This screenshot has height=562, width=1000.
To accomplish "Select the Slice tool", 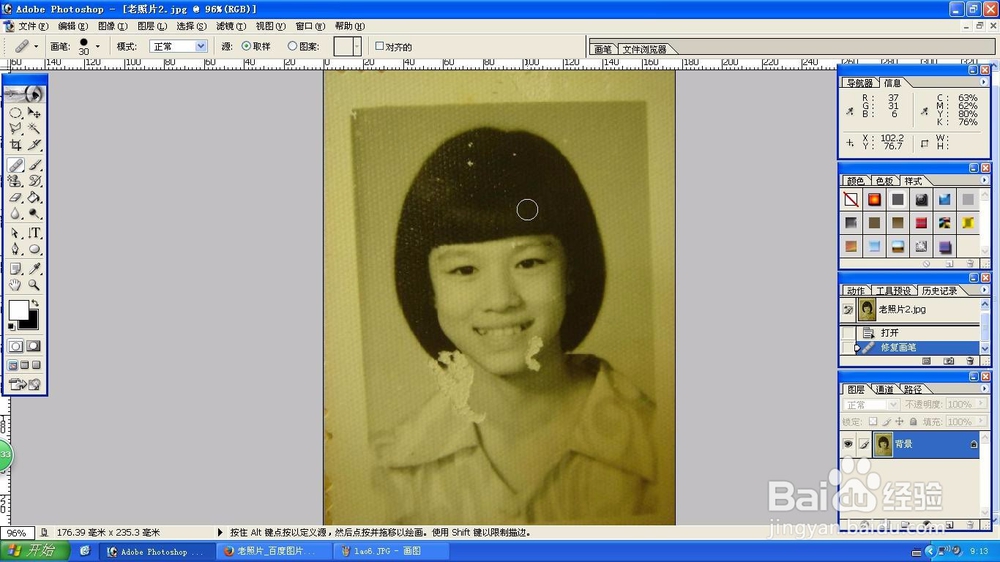I will pos(34,145).
